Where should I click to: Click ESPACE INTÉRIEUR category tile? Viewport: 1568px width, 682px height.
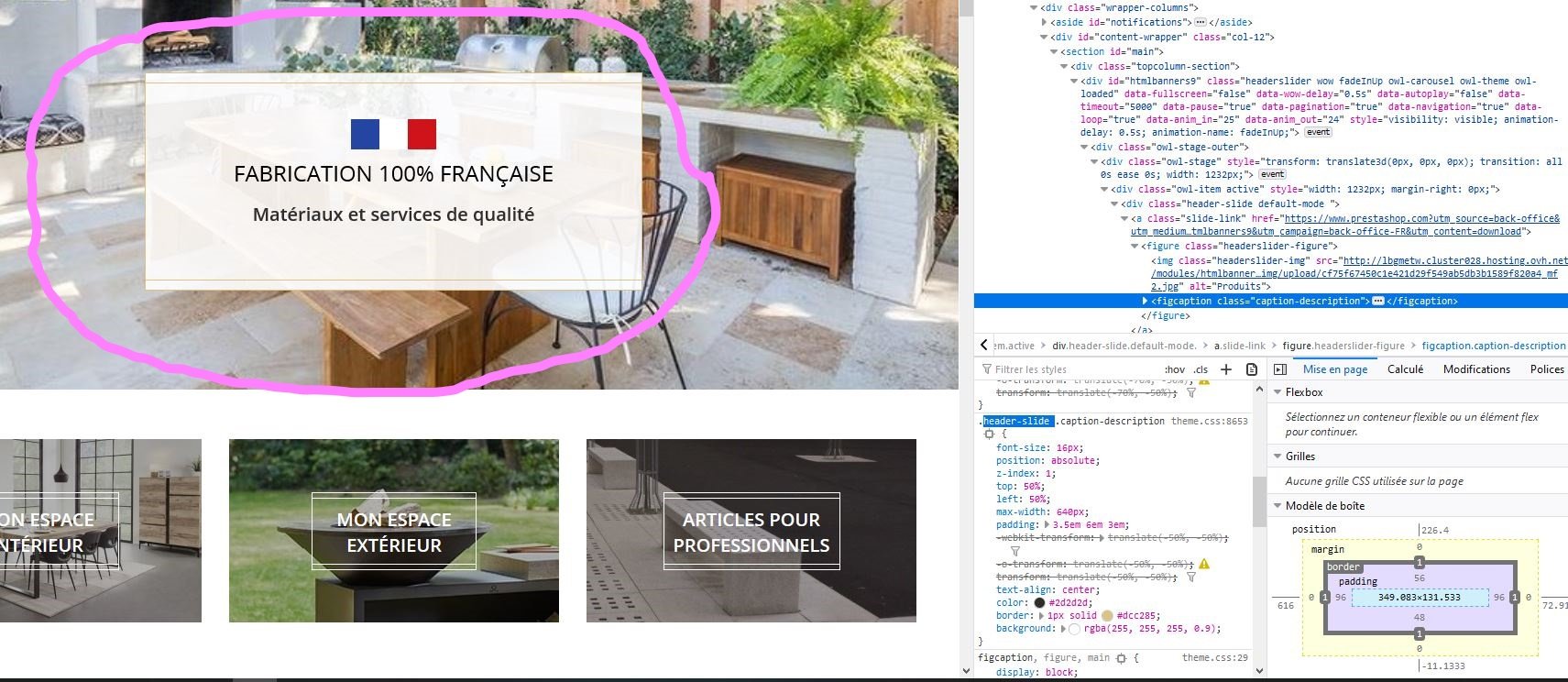click(101, 531)
